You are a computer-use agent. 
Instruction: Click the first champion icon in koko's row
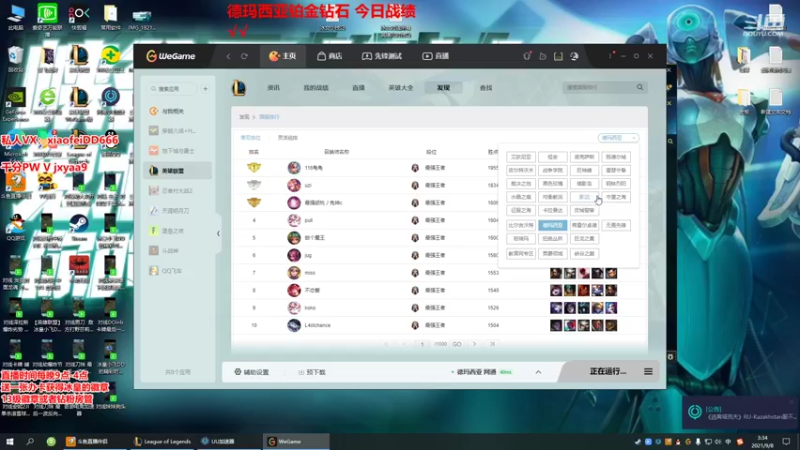coord(556,308)
